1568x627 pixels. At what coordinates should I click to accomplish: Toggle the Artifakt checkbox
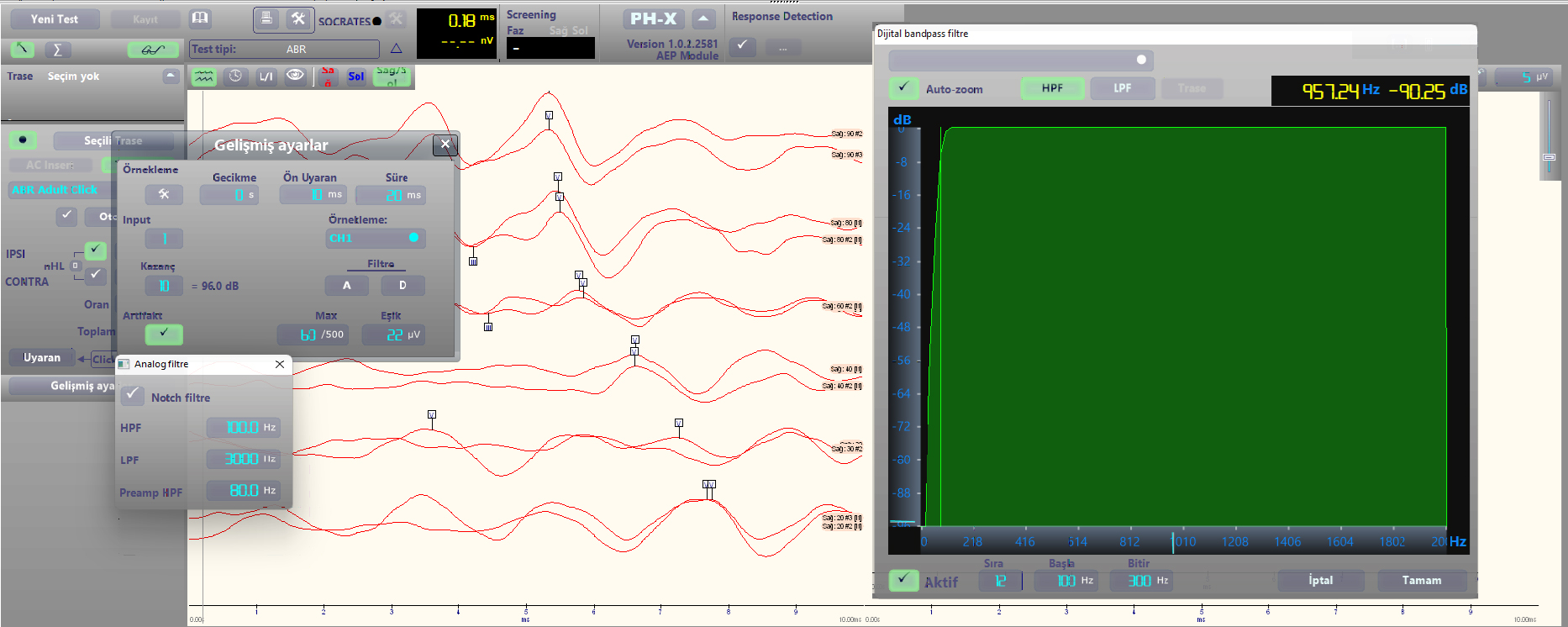(164, 334)
